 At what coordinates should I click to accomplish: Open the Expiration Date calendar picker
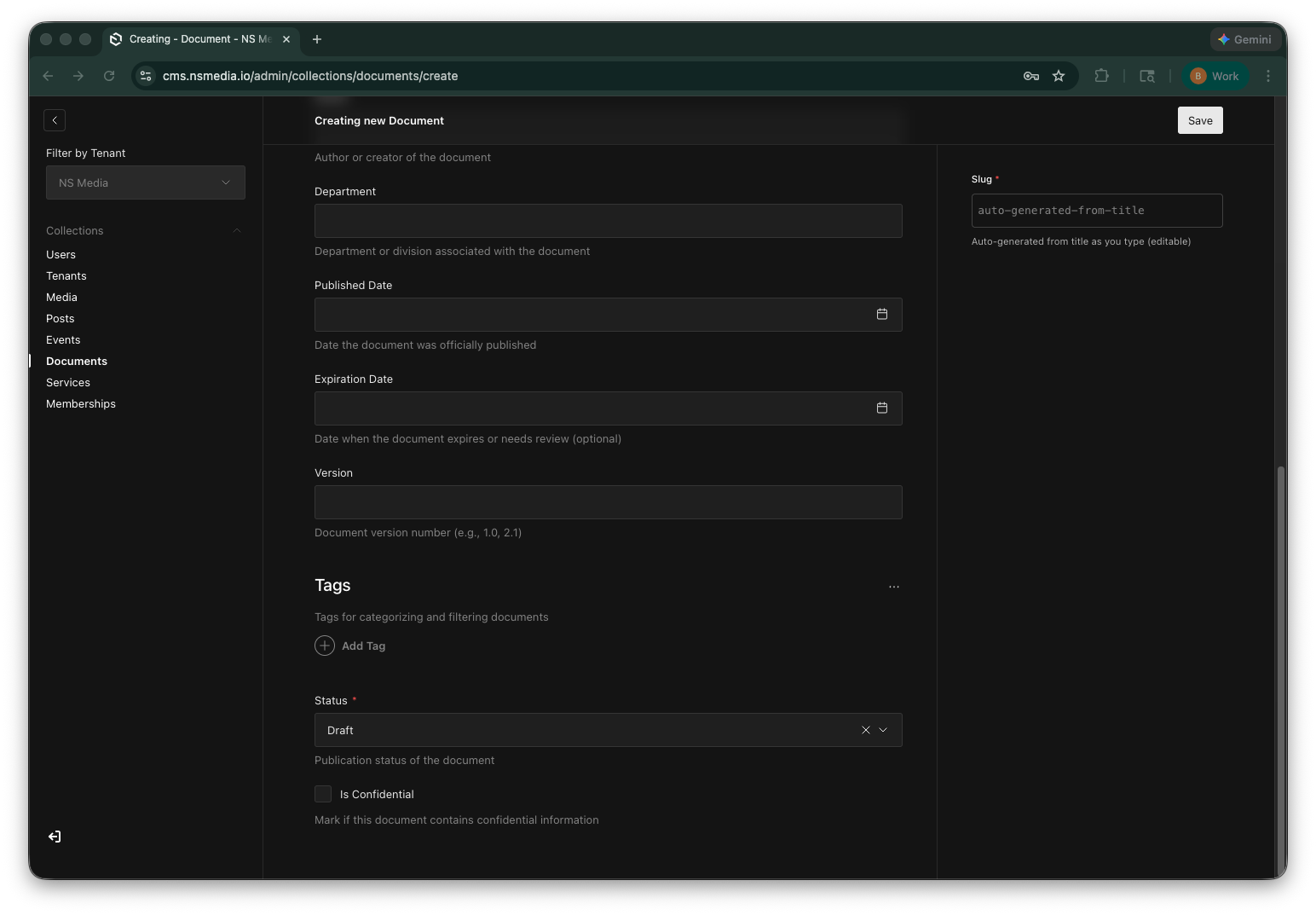click(882, 408)
